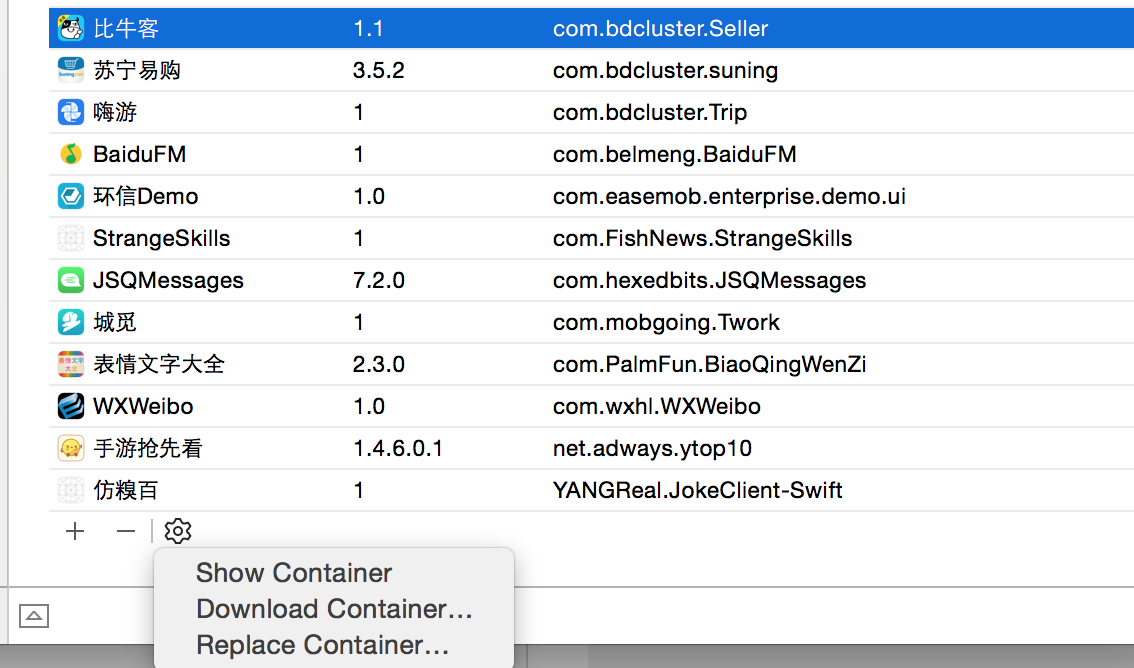Select the 苏宁易购 app name

(137, 70)
